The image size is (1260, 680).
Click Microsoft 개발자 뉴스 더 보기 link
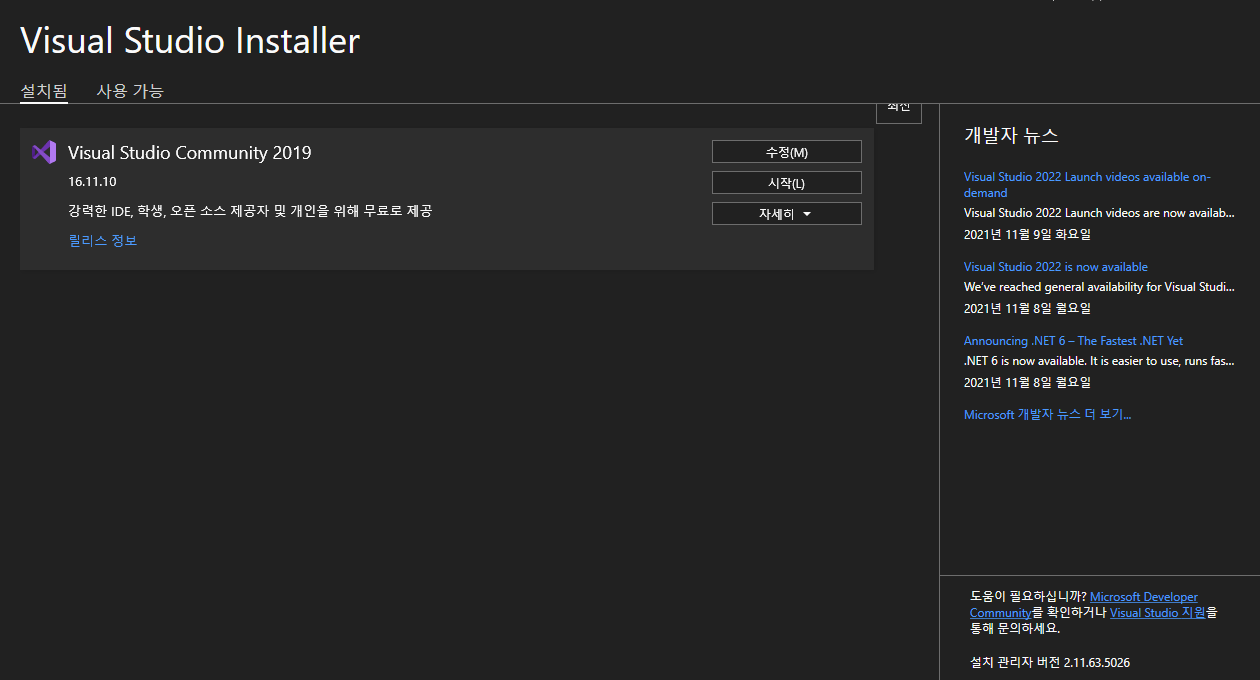point(1047,415)
